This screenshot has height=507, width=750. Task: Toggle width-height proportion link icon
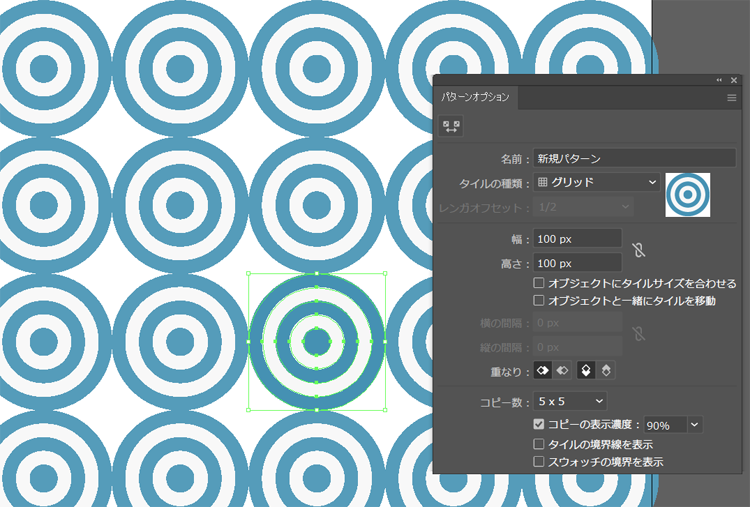[x=639, y=250]
